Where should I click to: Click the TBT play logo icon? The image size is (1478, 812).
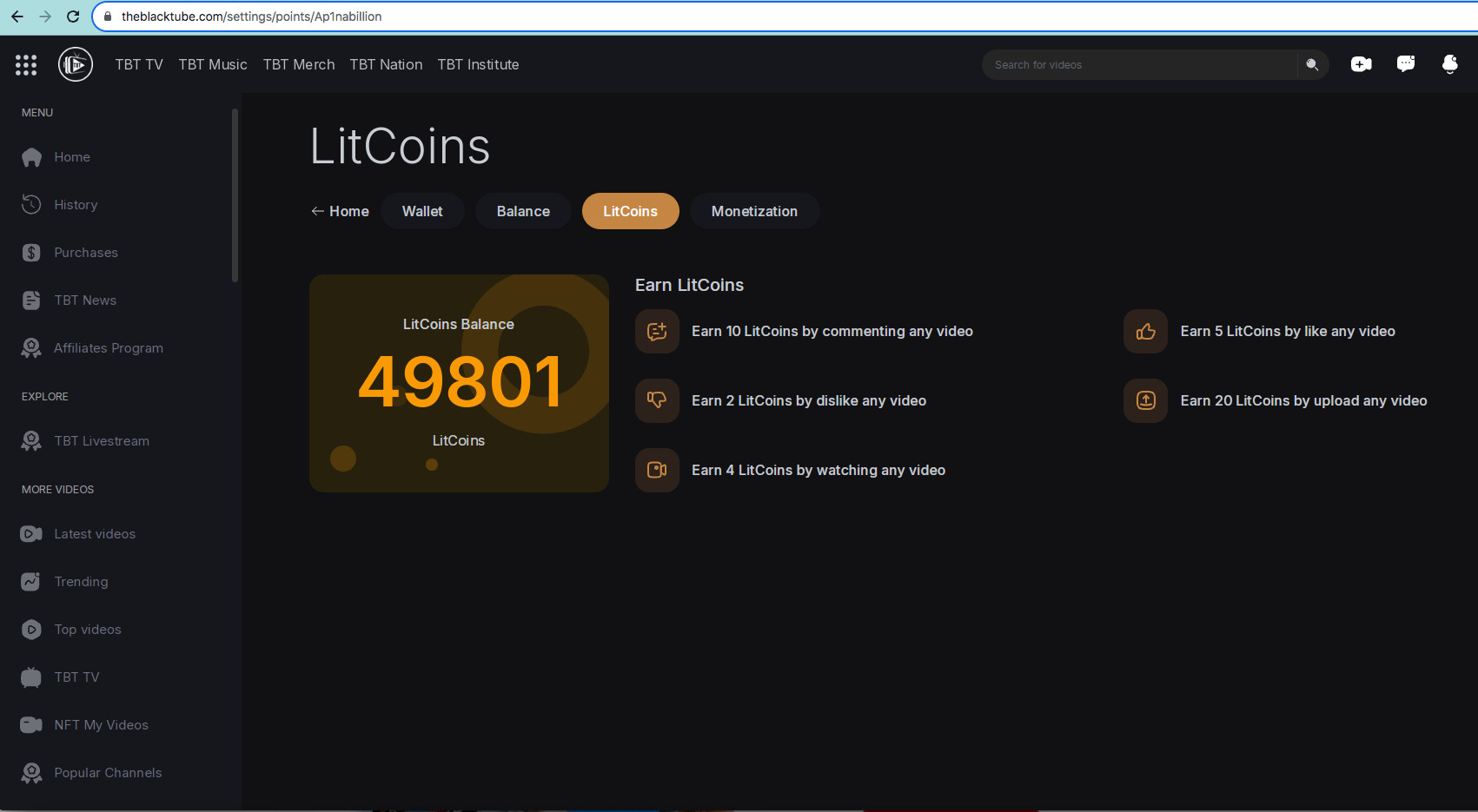tap(76, 64)
